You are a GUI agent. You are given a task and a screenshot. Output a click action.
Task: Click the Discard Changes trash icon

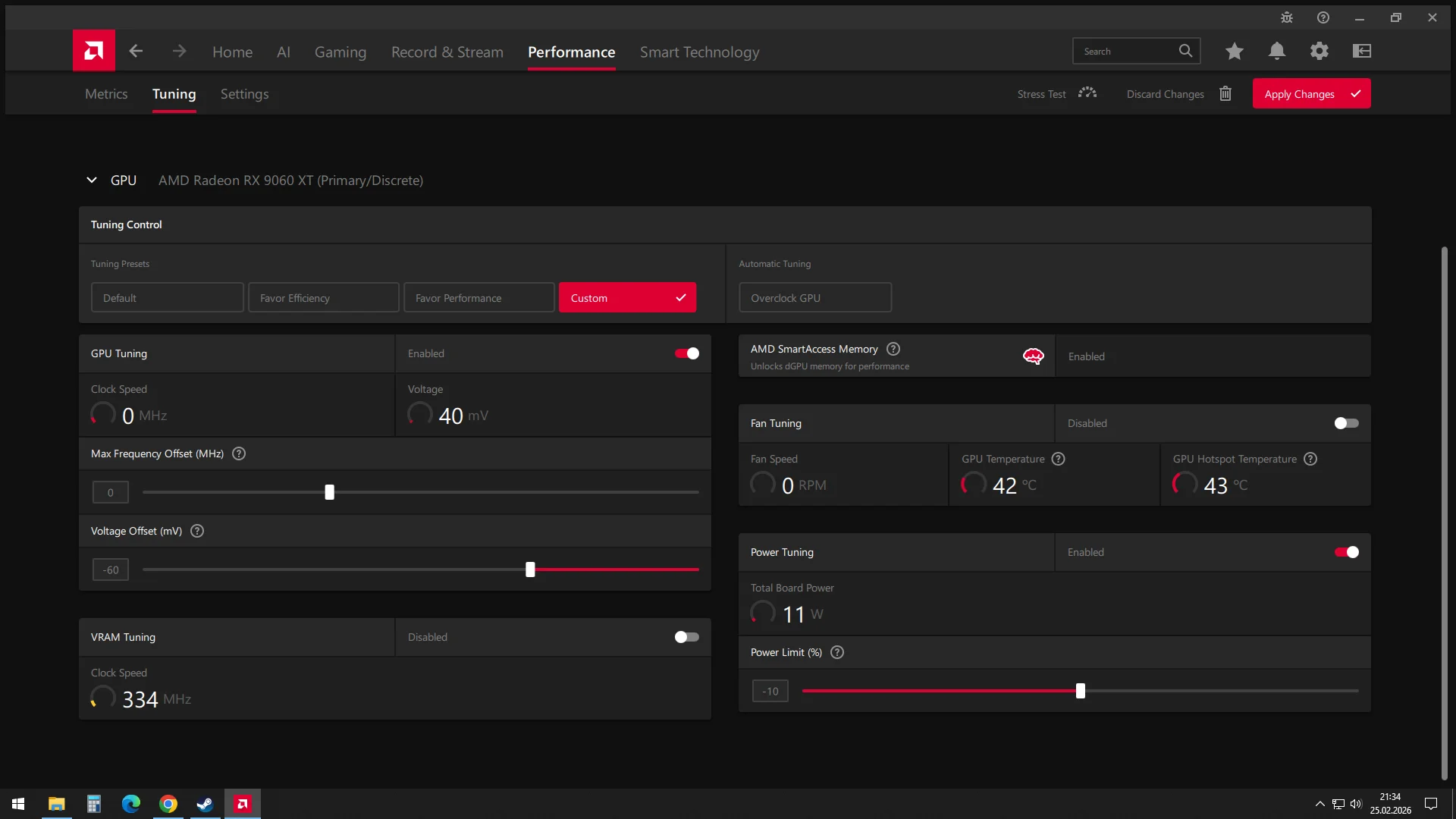(x=1225, y=93)
